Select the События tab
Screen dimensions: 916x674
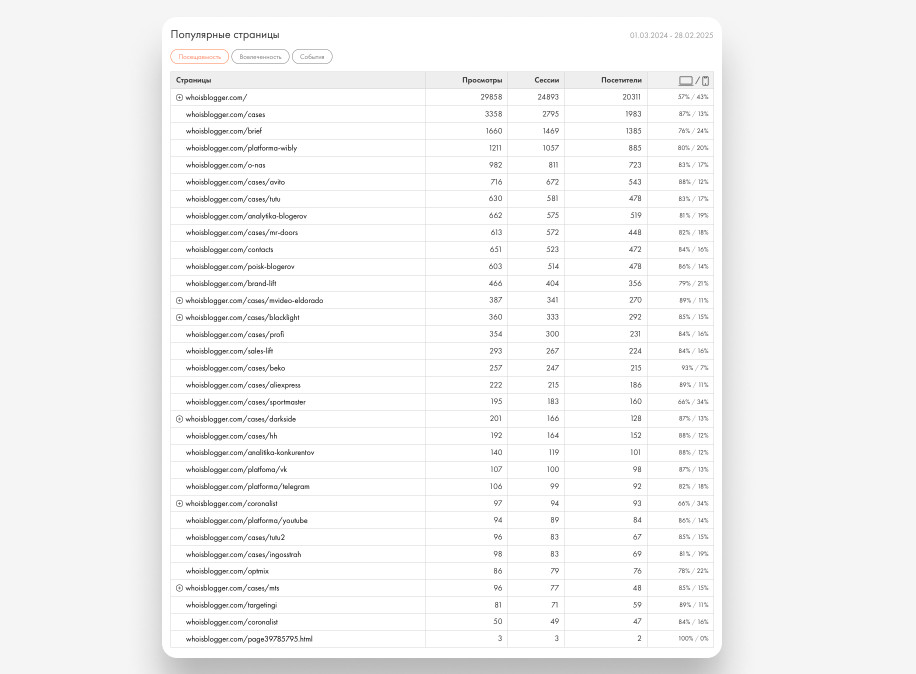[x=312, y=57]
